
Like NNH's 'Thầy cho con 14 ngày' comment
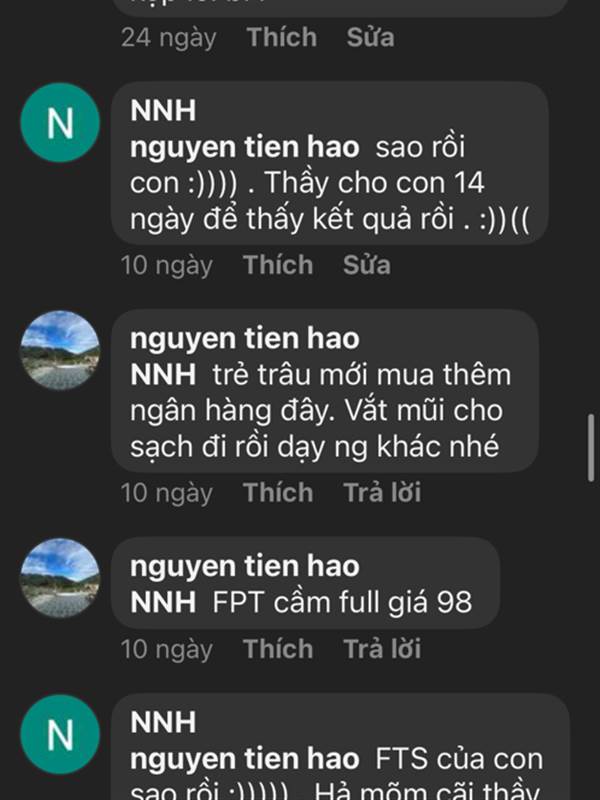(278, 265)
